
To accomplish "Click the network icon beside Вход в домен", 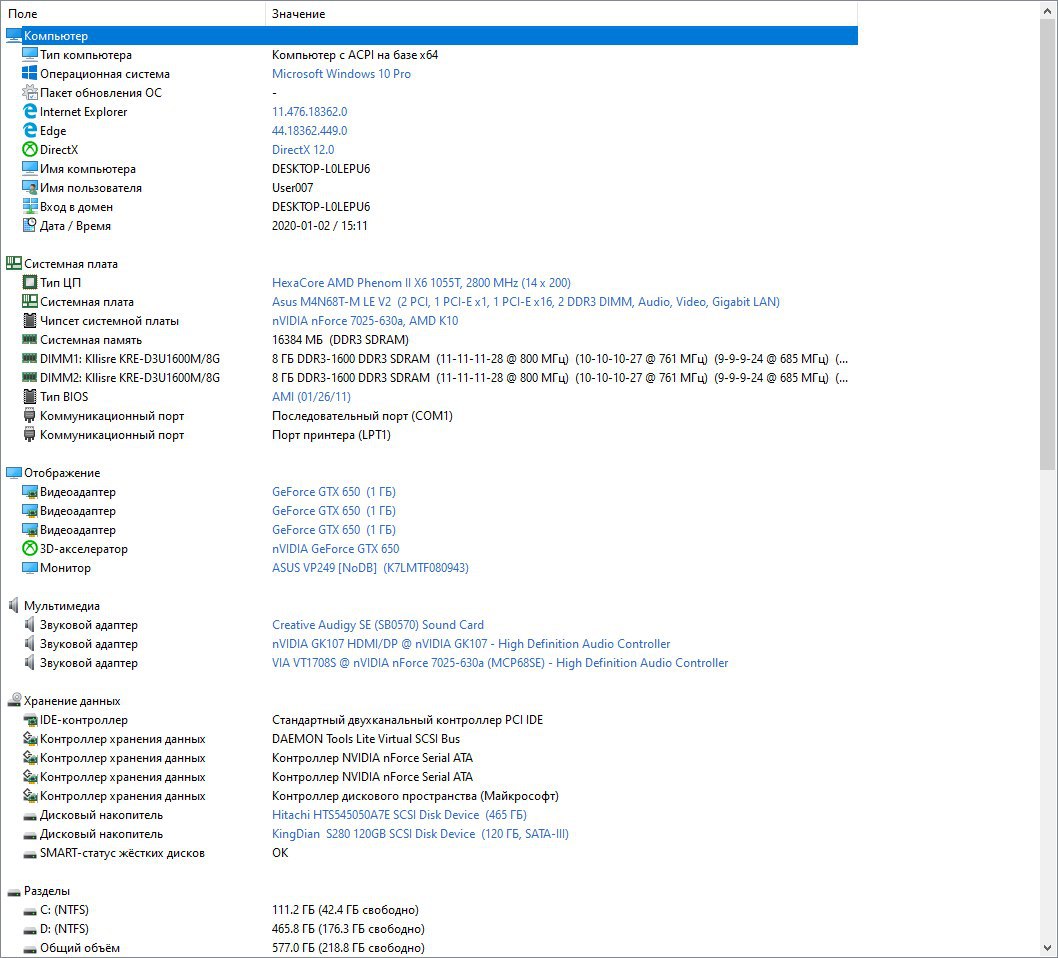I will [x=29, y=206].
